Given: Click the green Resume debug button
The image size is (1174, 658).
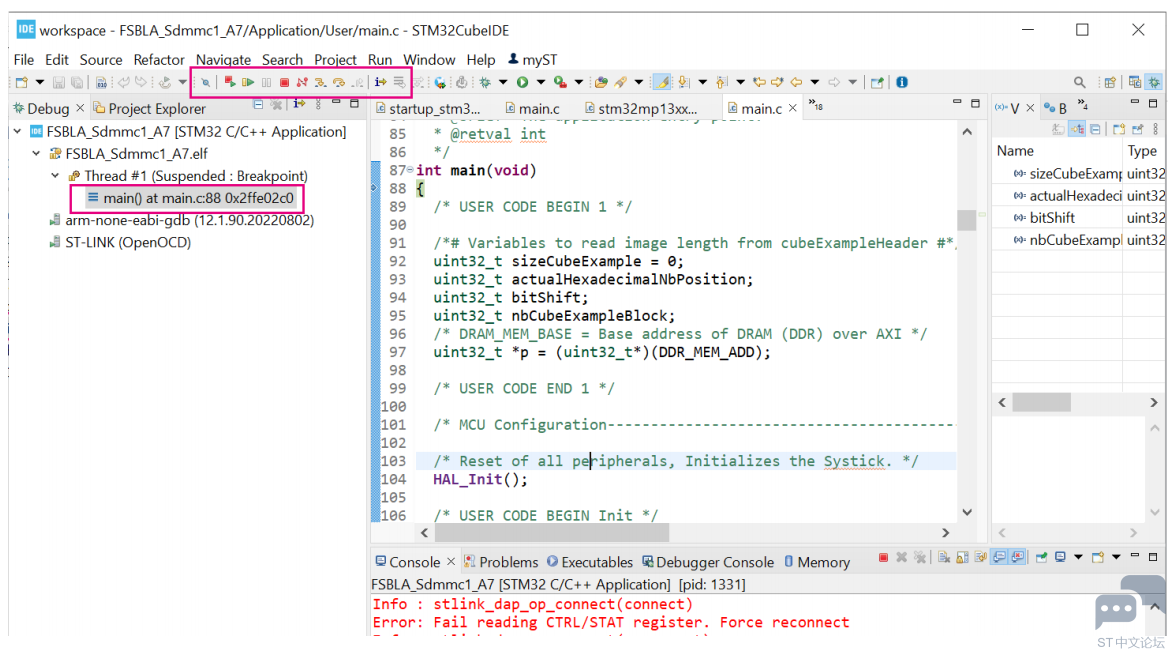Looking at the screenshot, I should click(x=248, y=82).
